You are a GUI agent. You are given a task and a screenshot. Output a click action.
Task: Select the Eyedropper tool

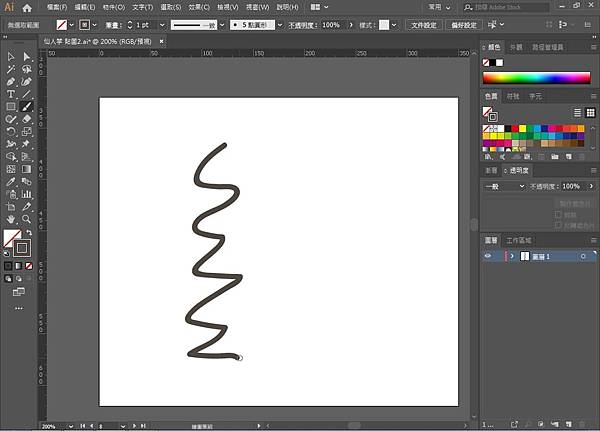(11, 181)
